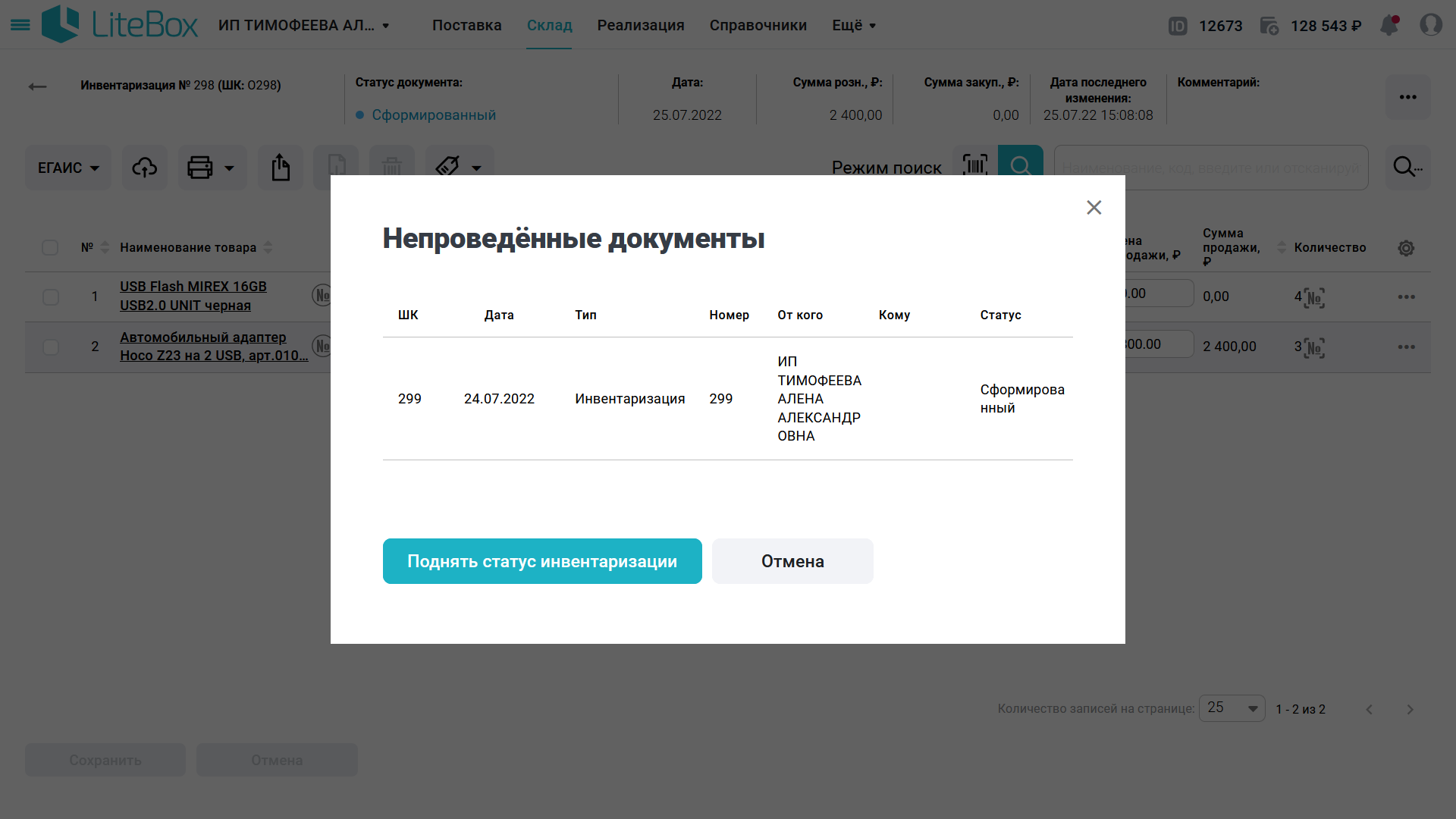1456x819 pixels.
Task: Click the export/share document icon
Action: tap(281, 168)
